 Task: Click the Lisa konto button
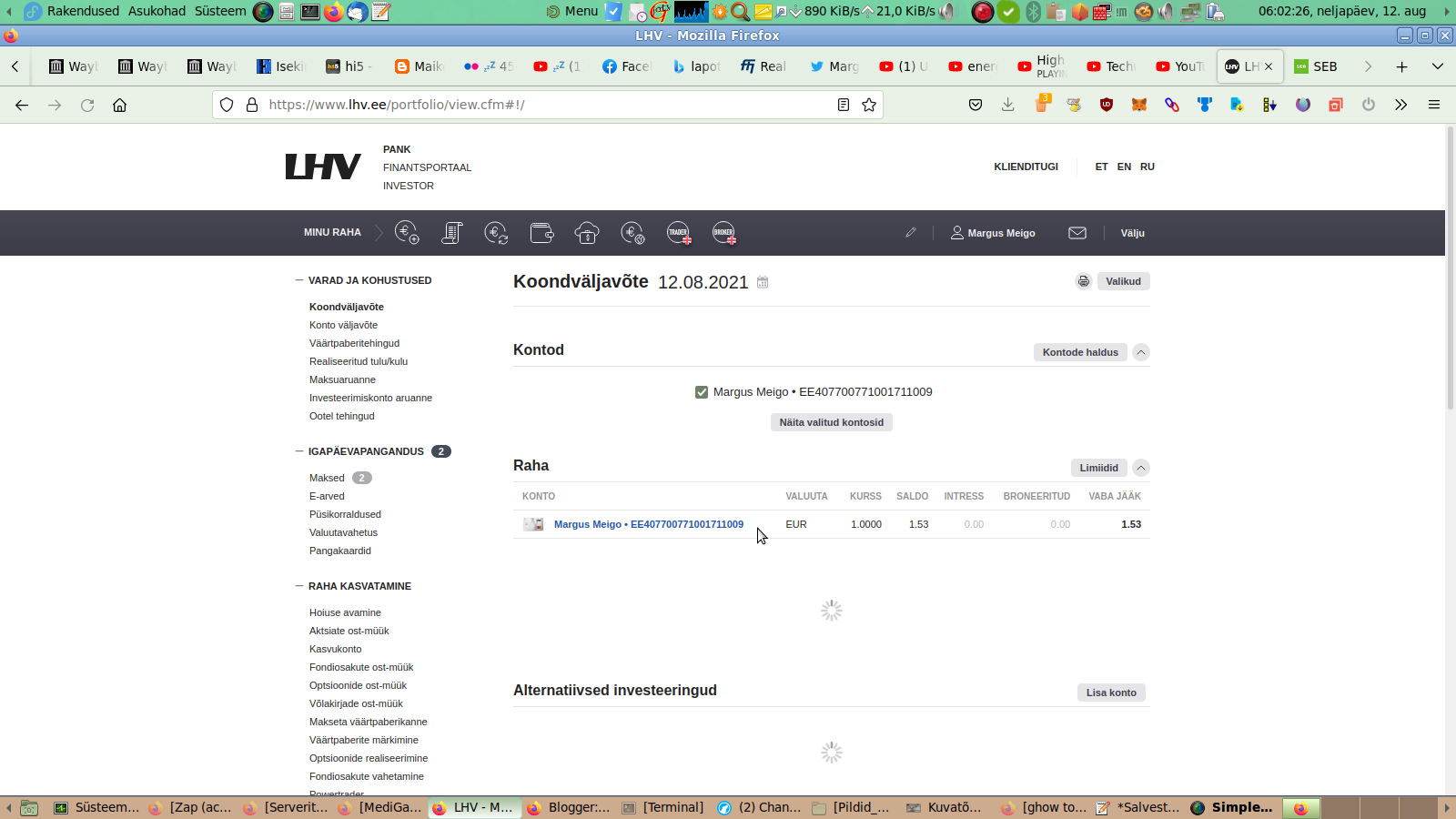[1111, 693]
